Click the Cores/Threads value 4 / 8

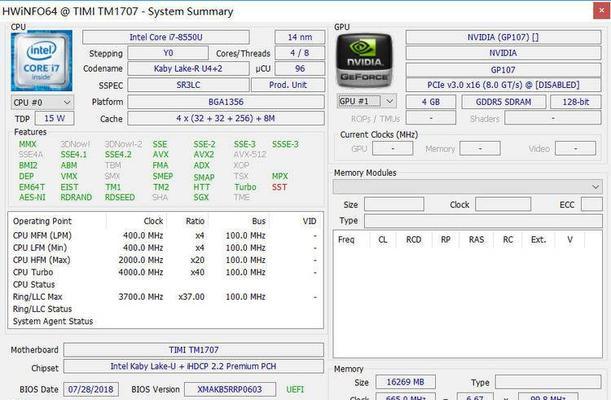[300, 53]
